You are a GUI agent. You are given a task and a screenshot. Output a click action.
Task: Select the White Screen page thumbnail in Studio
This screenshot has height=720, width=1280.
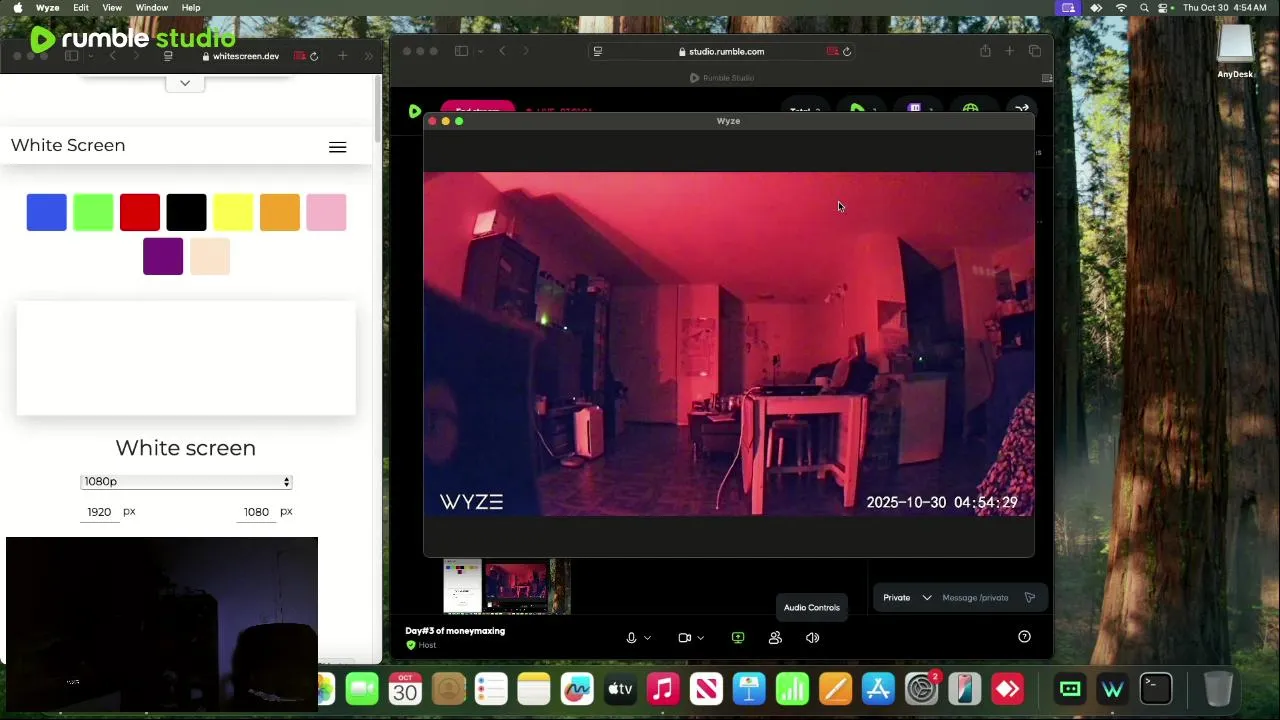(x=462, y=586)
